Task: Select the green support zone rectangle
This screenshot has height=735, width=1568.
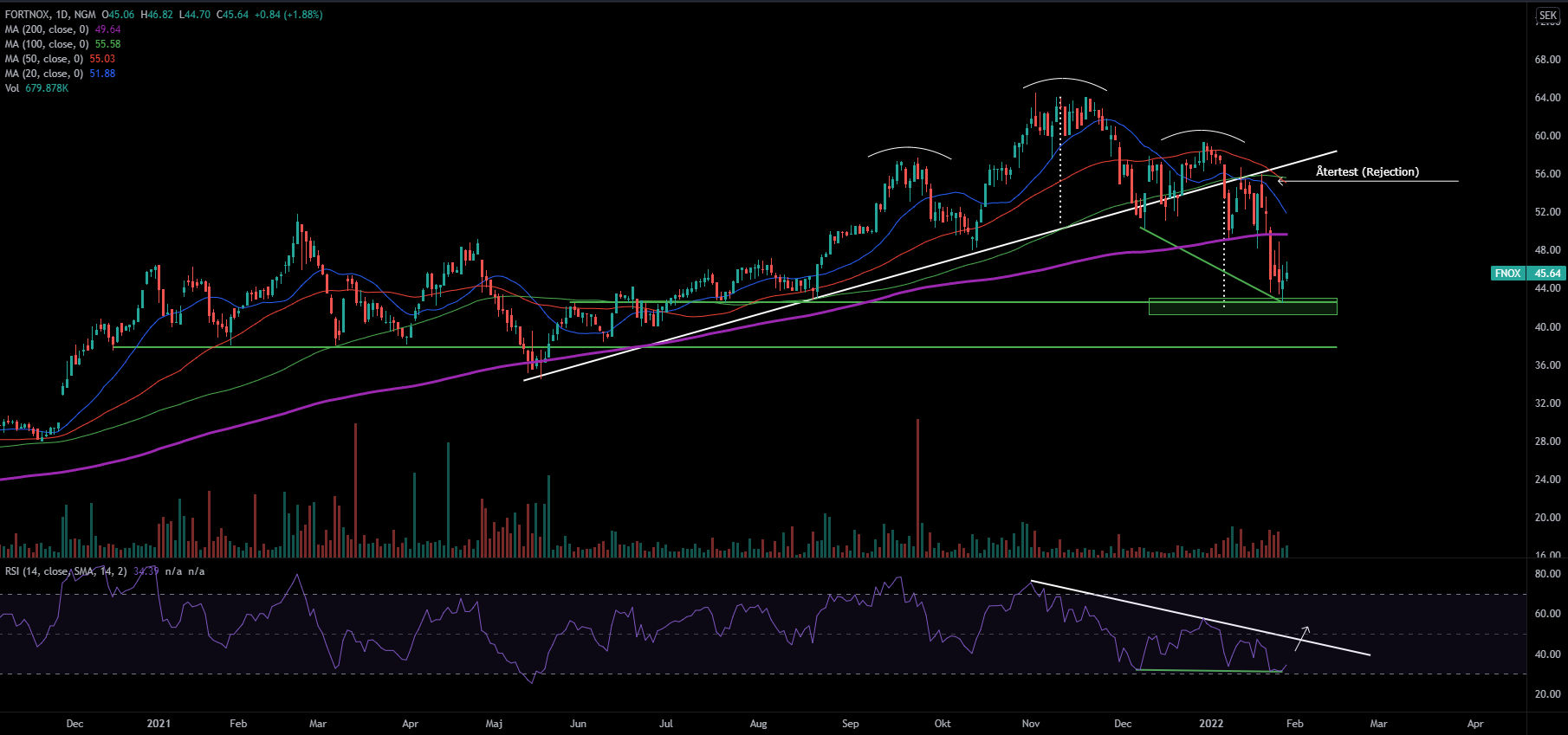Action: click(1242, 306)
